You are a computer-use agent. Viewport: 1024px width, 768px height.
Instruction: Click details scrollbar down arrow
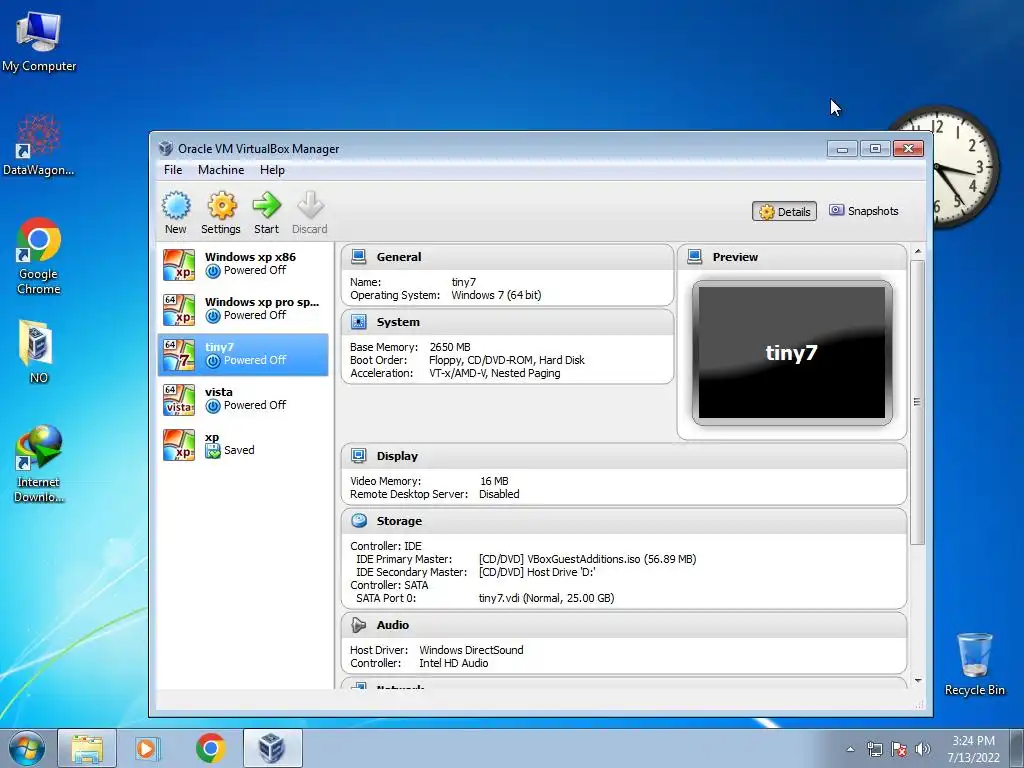click(x=918, y=681)
